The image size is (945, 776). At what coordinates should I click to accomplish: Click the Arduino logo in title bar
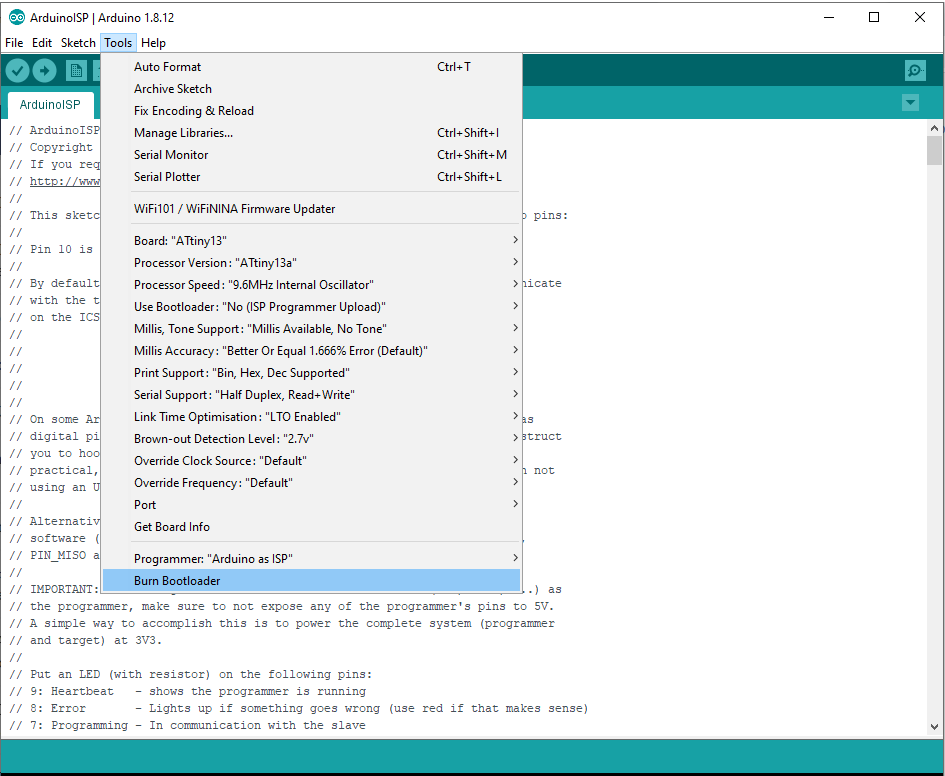(17, 17)
